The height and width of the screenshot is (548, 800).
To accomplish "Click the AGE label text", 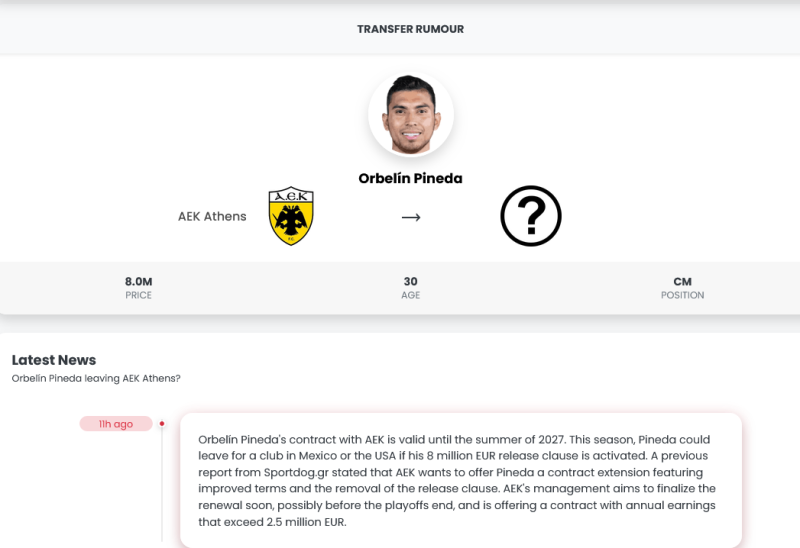I will tap(410, 296).
